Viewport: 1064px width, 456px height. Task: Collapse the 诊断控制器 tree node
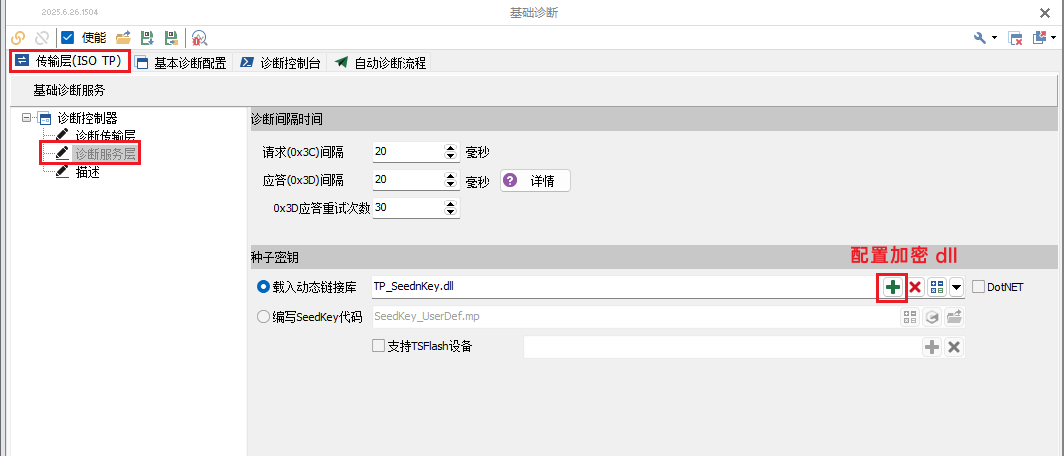point(26,117)
